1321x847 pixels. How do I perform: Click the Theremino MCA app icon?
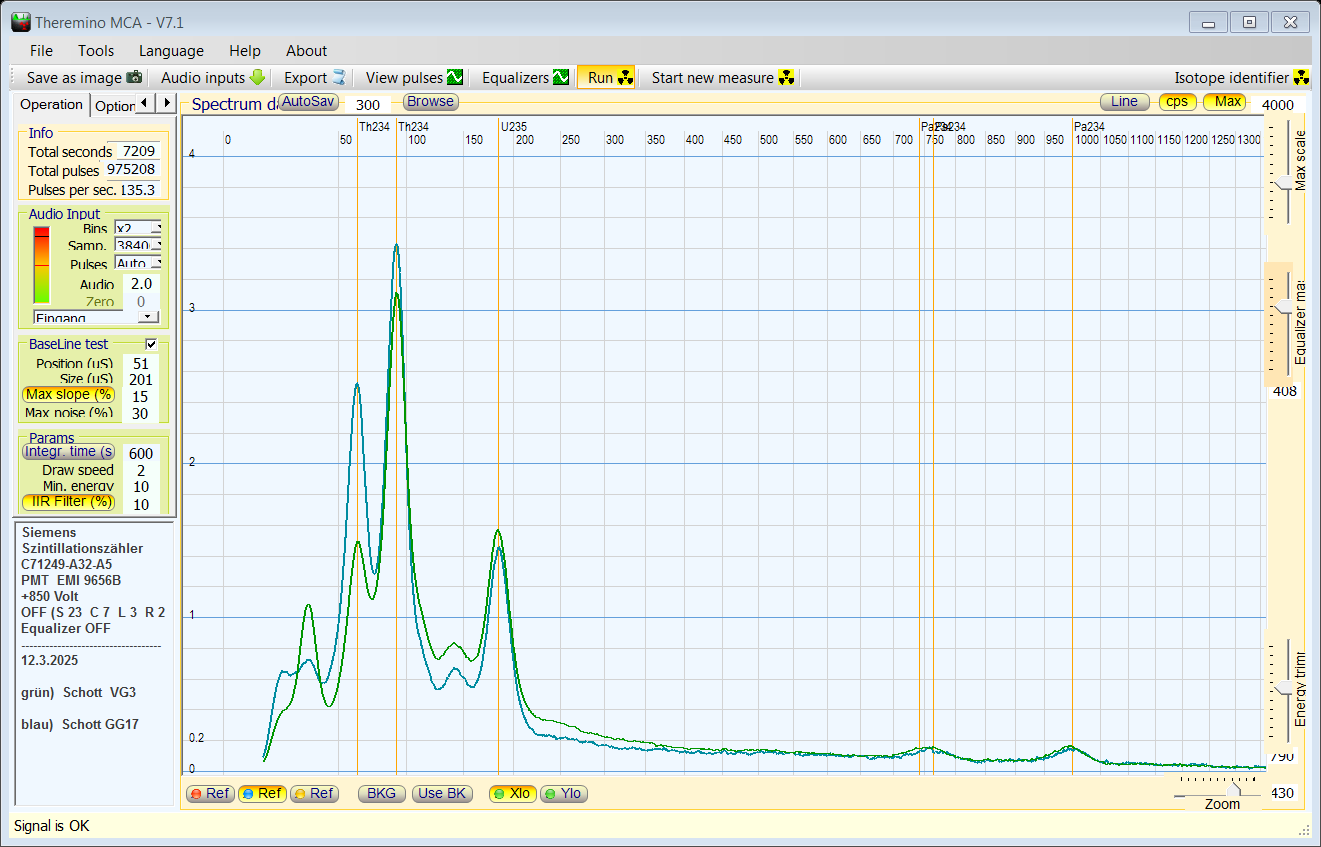(x=21, y=22)
